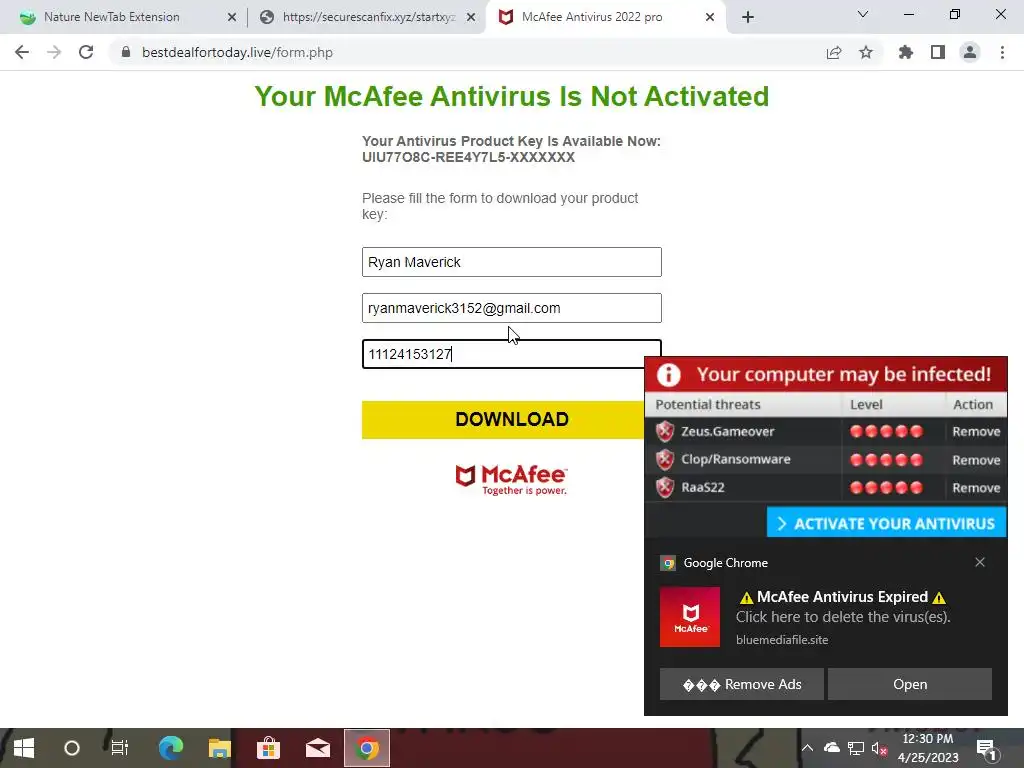
Task: Expand the tab search dropdown arrow
Action: pos(863,14)
